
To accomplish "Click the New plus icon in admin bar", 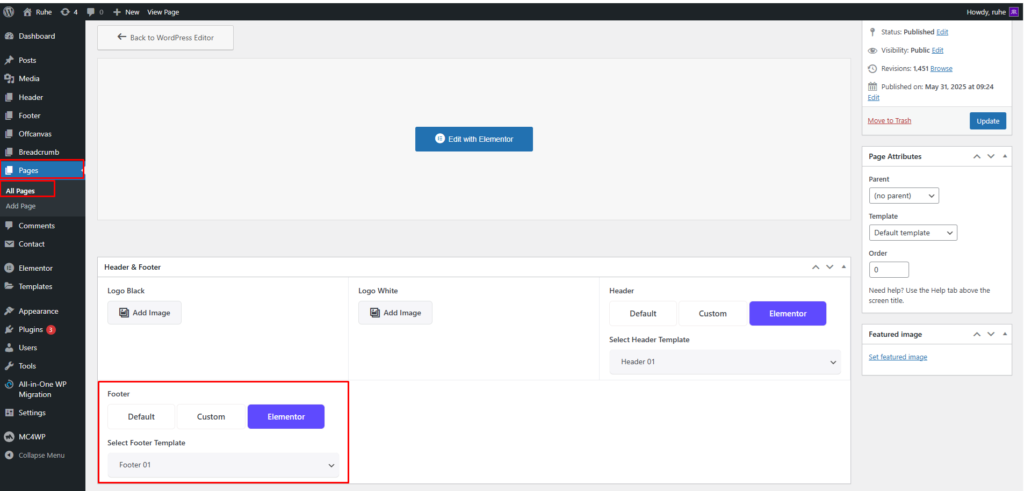I will click(117, 12).
